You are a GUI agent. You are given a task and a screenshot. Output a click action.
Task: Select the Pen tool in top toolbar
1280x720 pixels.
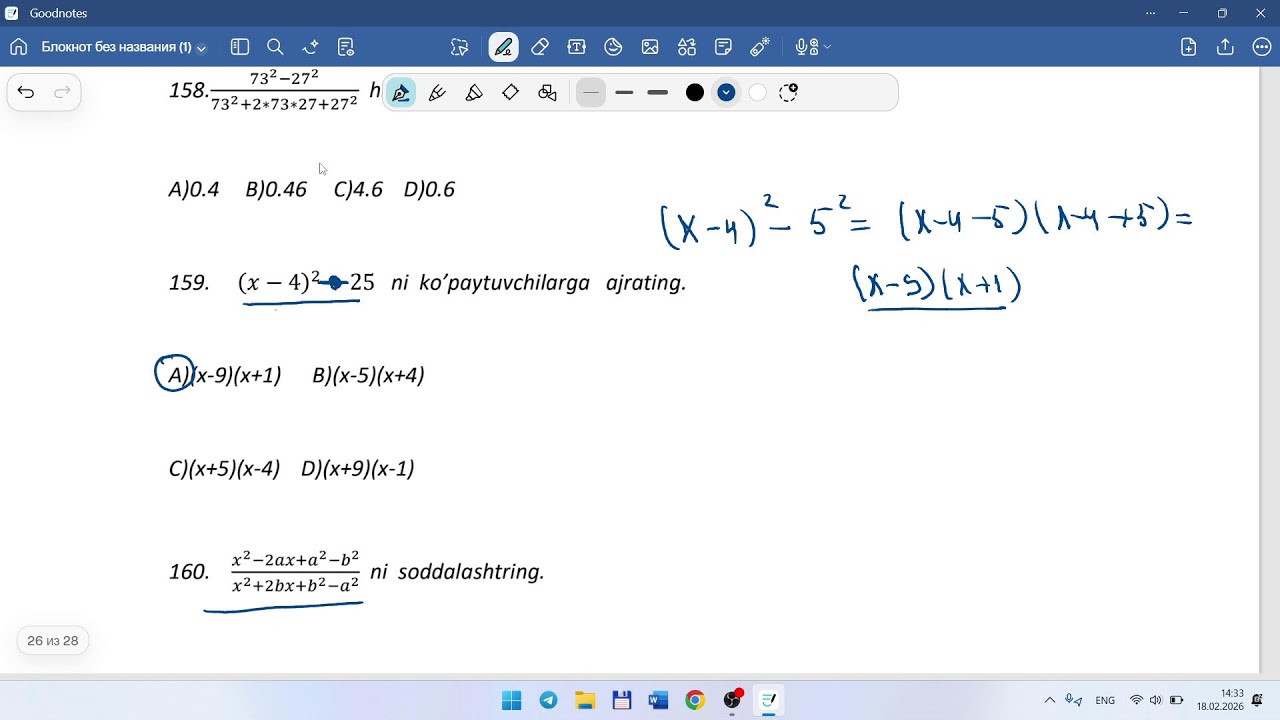pyautogui.click(x=503, y=47)
